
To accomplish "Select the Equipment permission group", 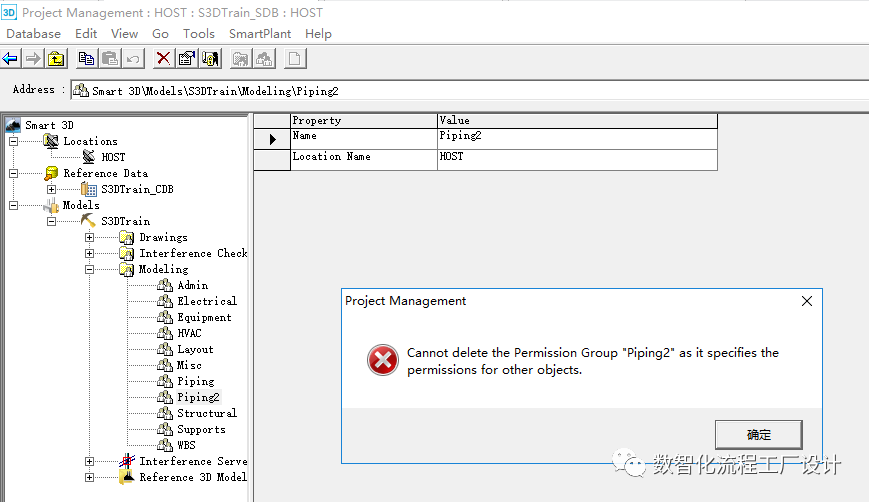I will point(204,317).
